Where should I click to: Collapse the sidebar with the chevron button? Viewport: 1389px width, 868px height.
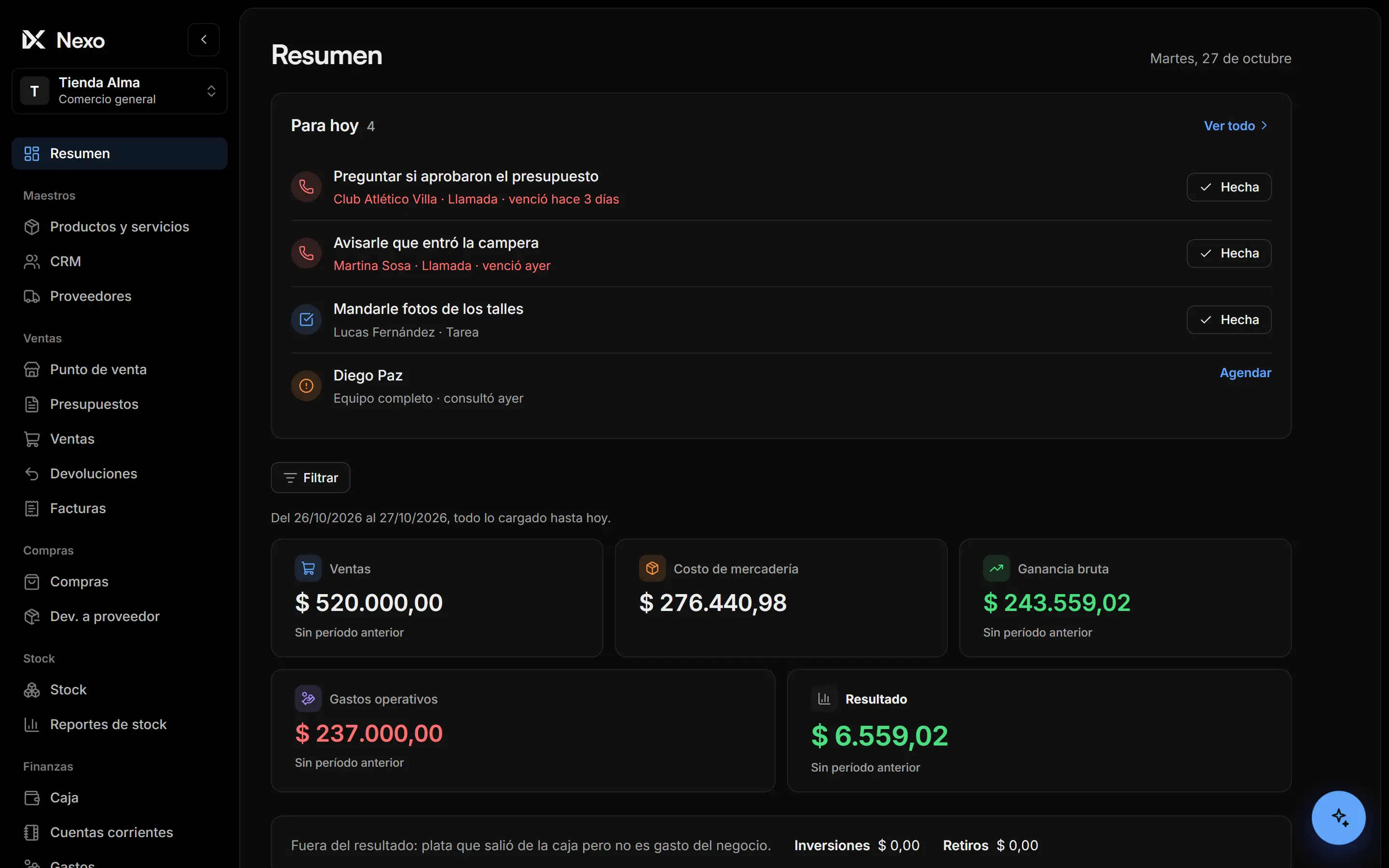click(204, 40)
